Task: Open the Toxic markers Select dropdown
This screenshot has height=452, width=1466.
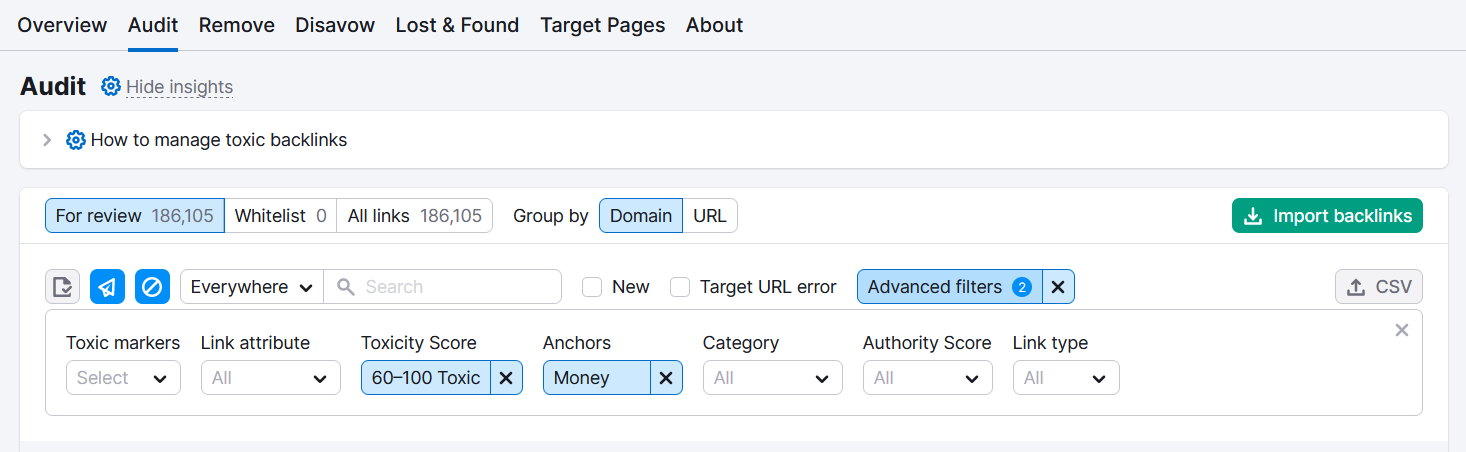Action: click(123, 378)
